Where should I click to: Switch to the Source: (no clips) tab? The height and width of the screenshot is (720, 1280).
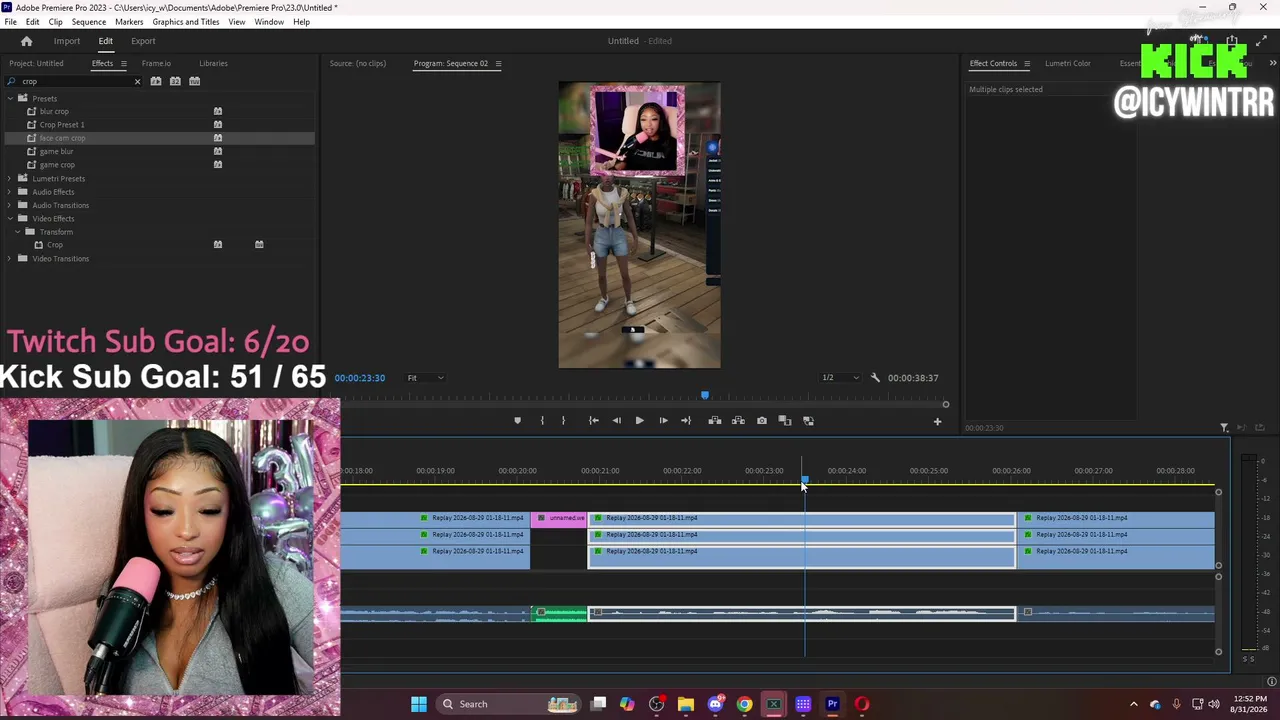358,64
